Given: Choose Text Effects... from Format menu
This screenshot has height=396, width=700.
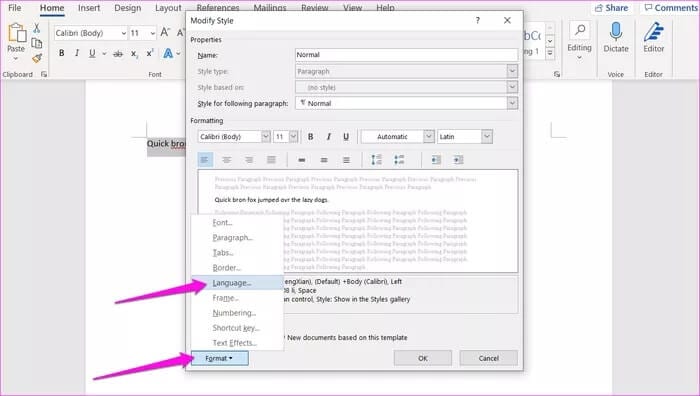Looking at the screenshot, I should (238, 343).
